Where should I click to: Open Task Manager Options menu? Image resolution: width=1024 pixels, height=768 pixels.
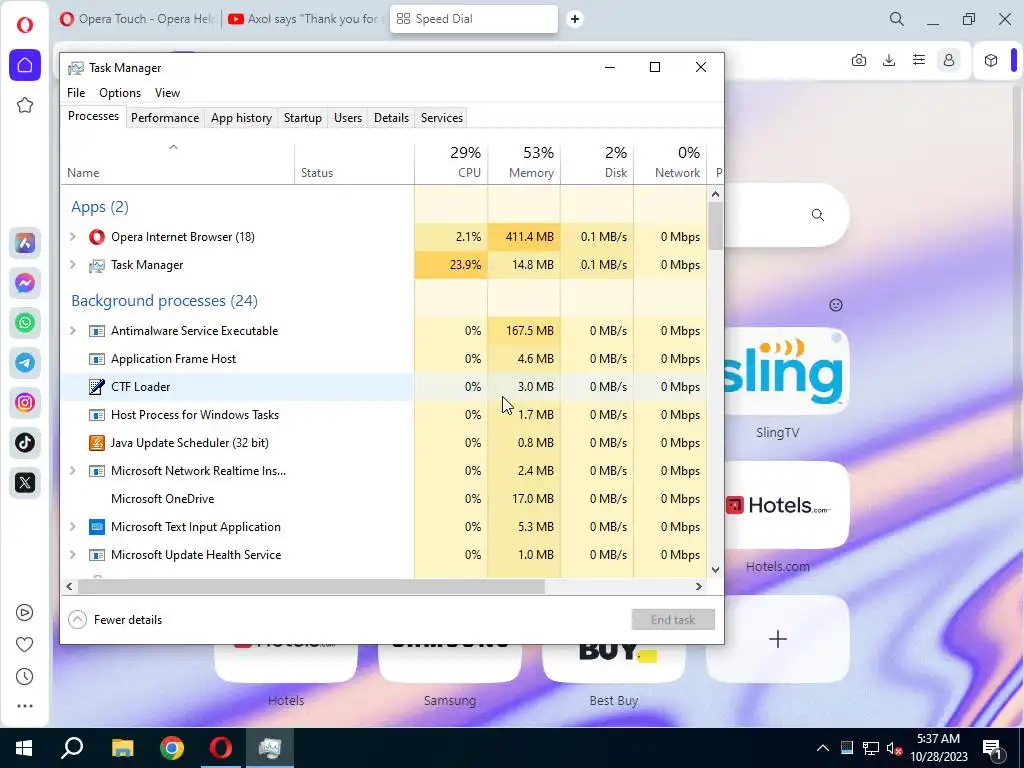120,93
